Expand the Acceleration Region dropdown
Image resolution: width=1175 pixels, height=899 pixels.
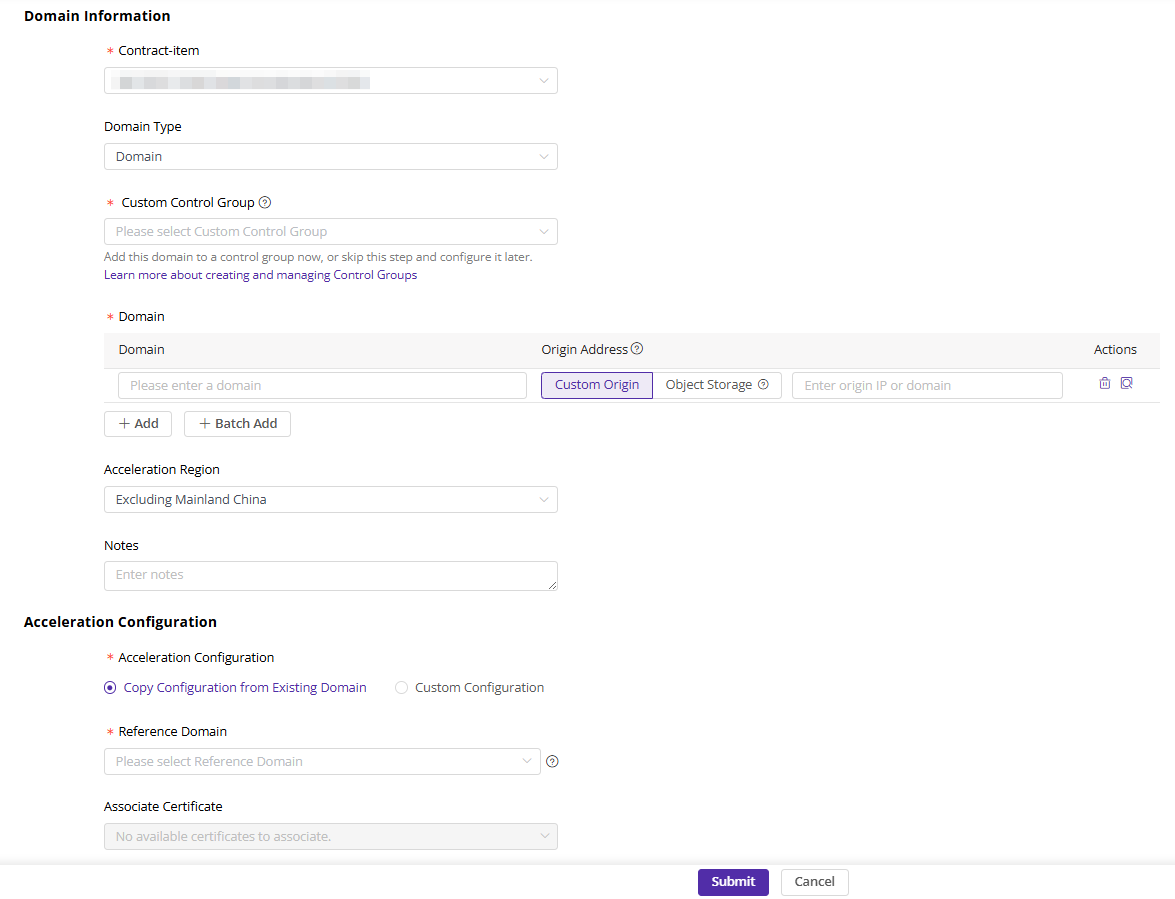(330, 500)
